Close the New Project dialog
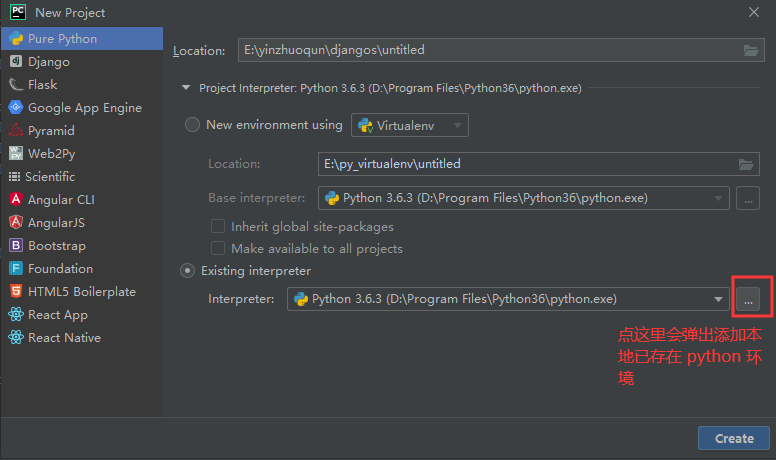Viewport: 776px width, 460px height. (x=754, y=12)
